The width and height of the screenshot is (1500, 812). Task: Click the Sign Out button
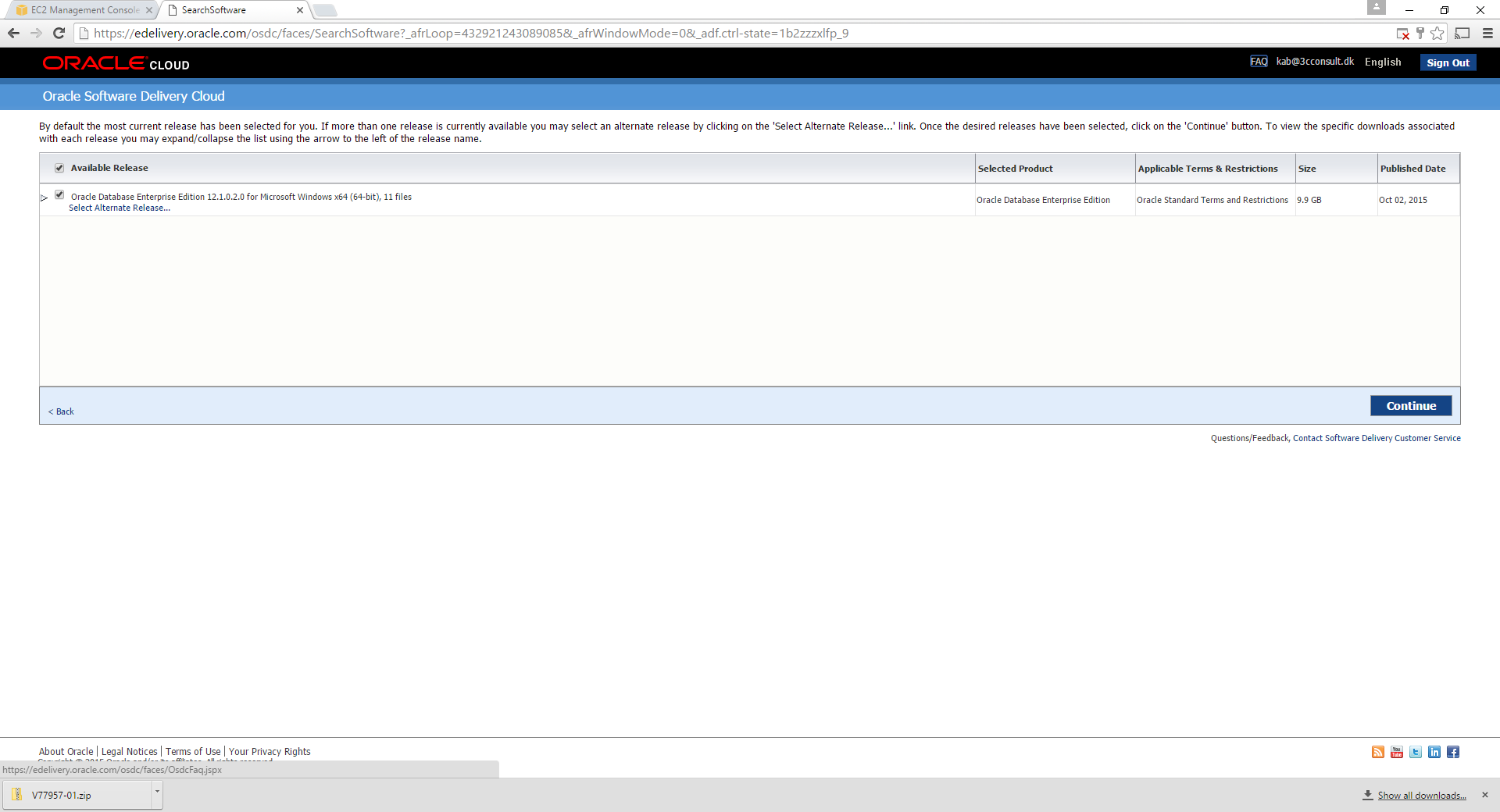click(x=1448, y=62)
